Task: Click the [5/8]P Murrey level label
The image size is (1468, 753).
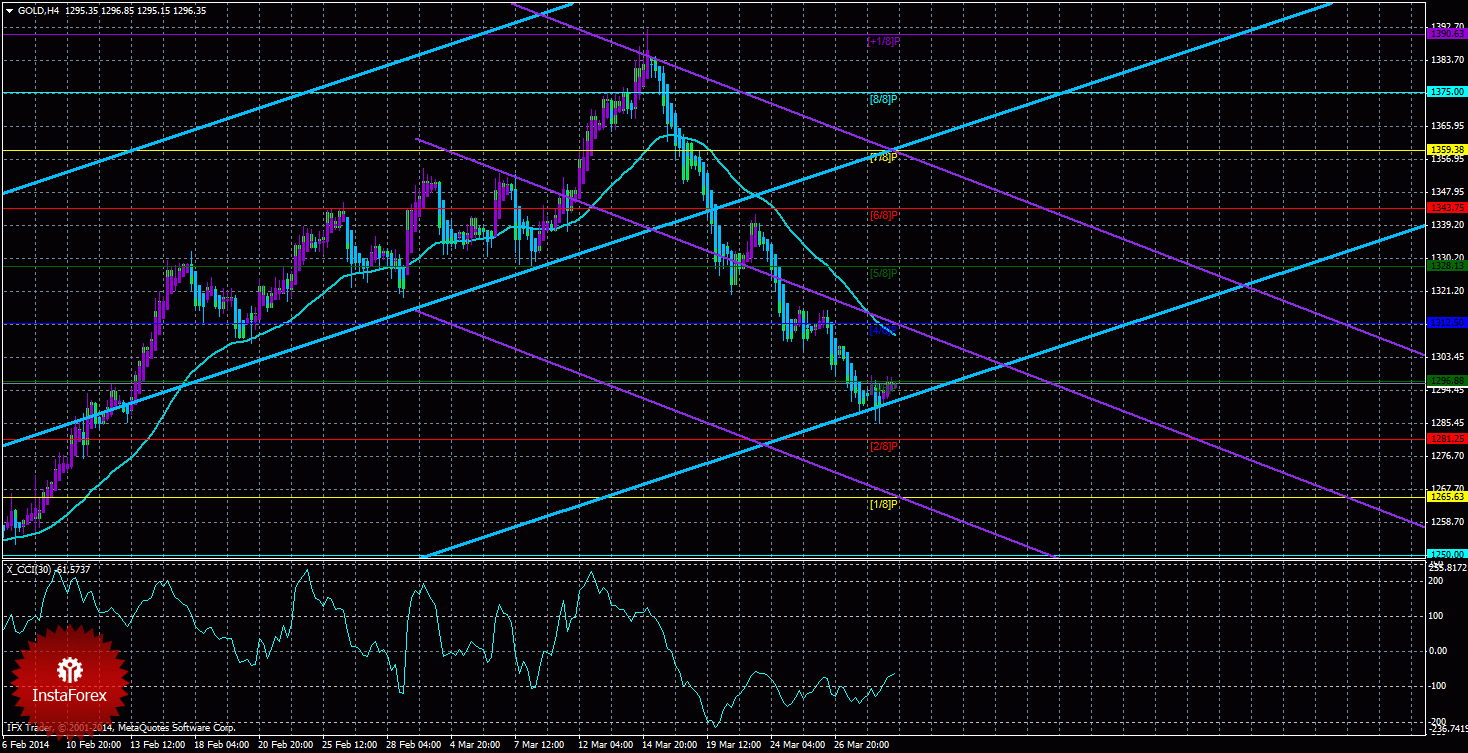Action: (884, 273)
